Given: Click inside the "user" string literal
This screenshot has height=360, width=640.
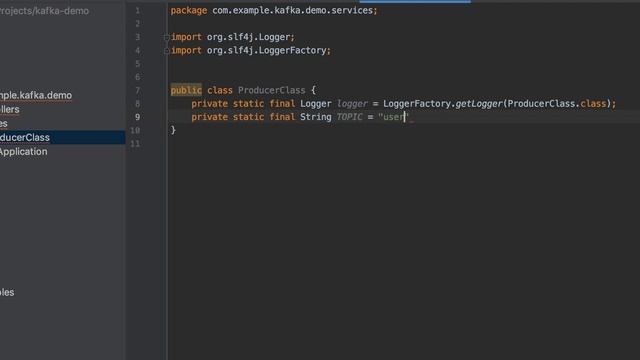Looking at the screenshot, I should point(393,117).
